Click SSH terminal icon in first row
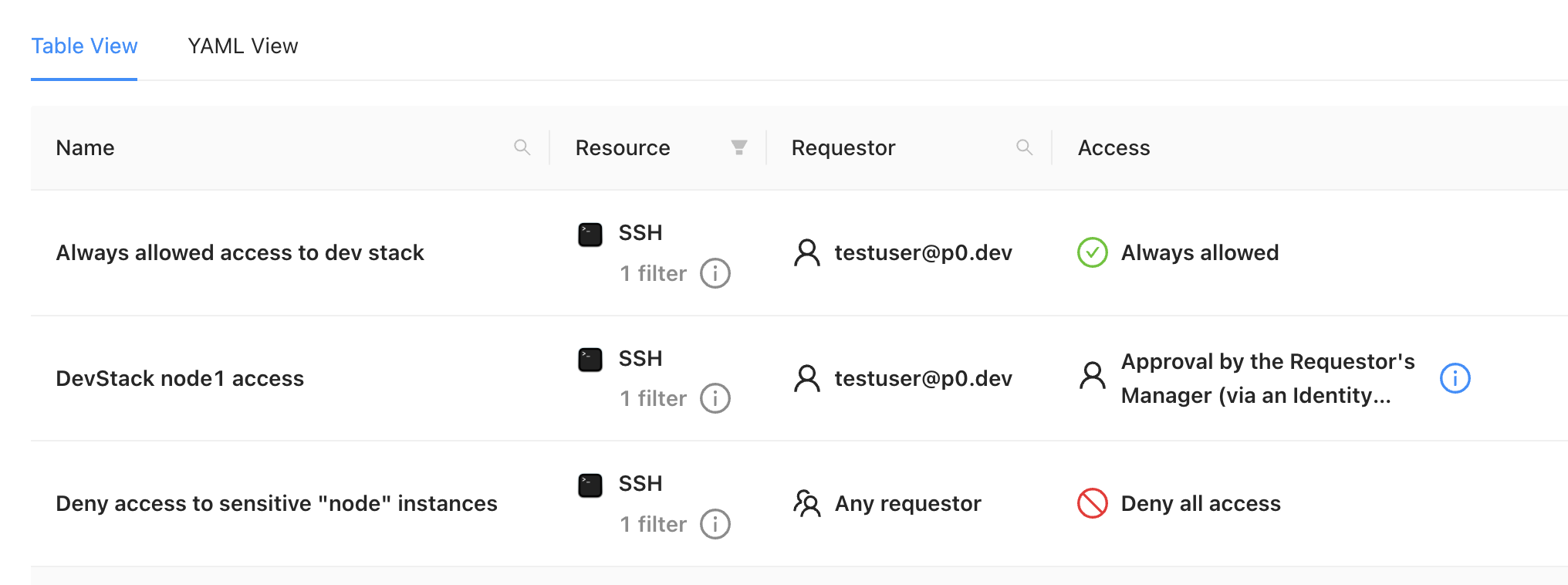Screen dimensions: 1568x585 (590, 234)
